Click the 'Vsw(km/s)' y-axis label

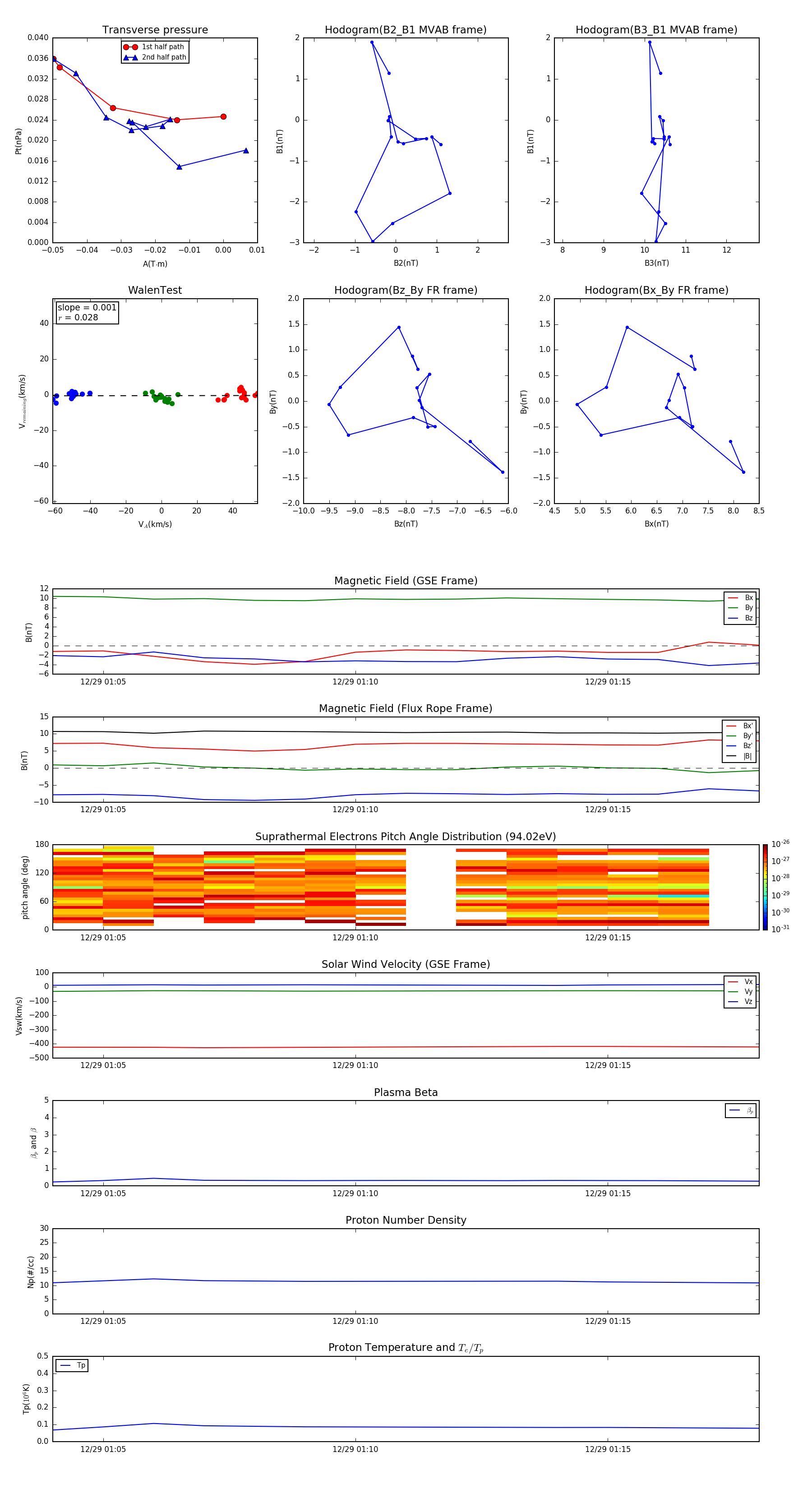(19, 1016)
